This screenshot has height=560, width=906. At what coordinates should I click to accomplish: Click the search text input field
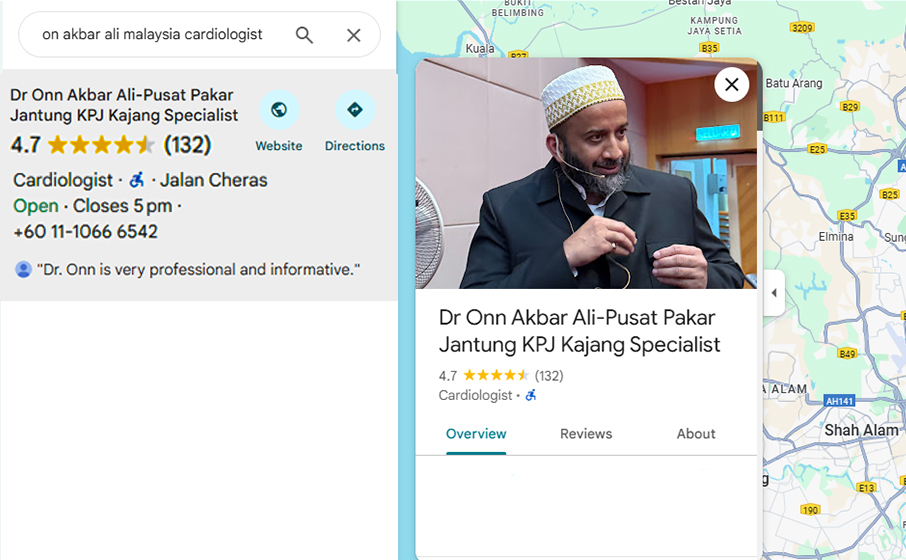pyautogui.click(x=155, y=35)
